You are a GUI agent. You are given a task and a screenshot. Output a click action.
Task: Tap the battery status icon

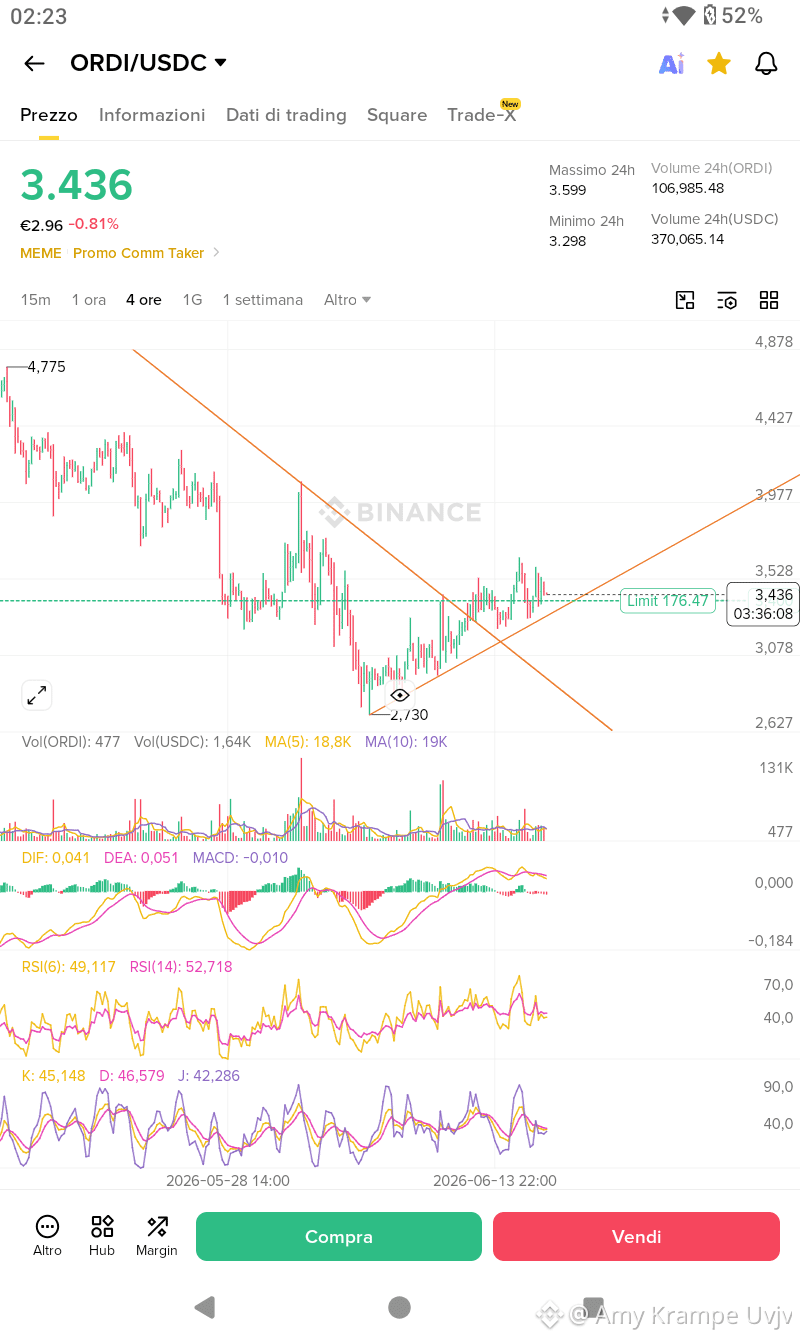pos(710,16)
